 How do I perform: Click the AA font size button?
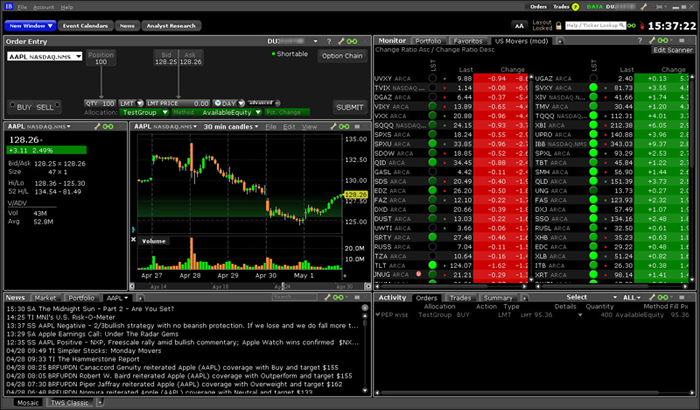(519, 26)
